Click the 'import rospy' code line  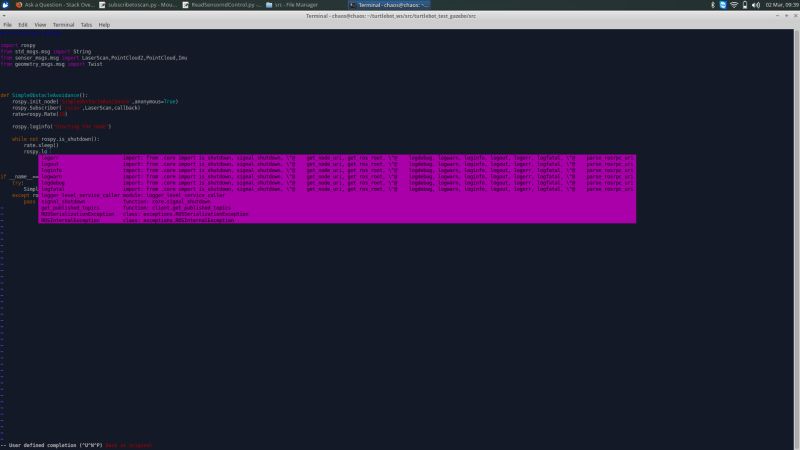pyautogui.click(x=18, y=45)
